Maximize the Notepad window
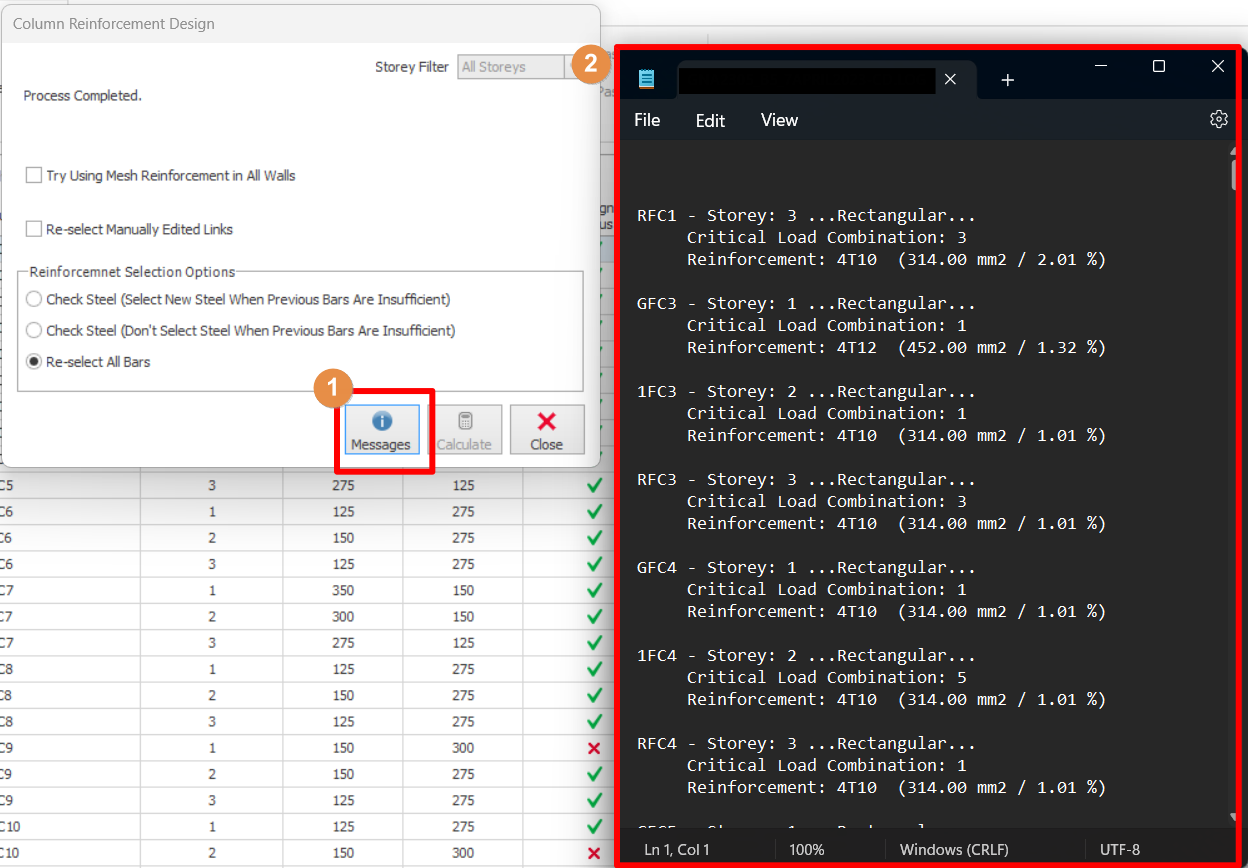This screenshot has height=868, width=1248. coord(1158,67)
